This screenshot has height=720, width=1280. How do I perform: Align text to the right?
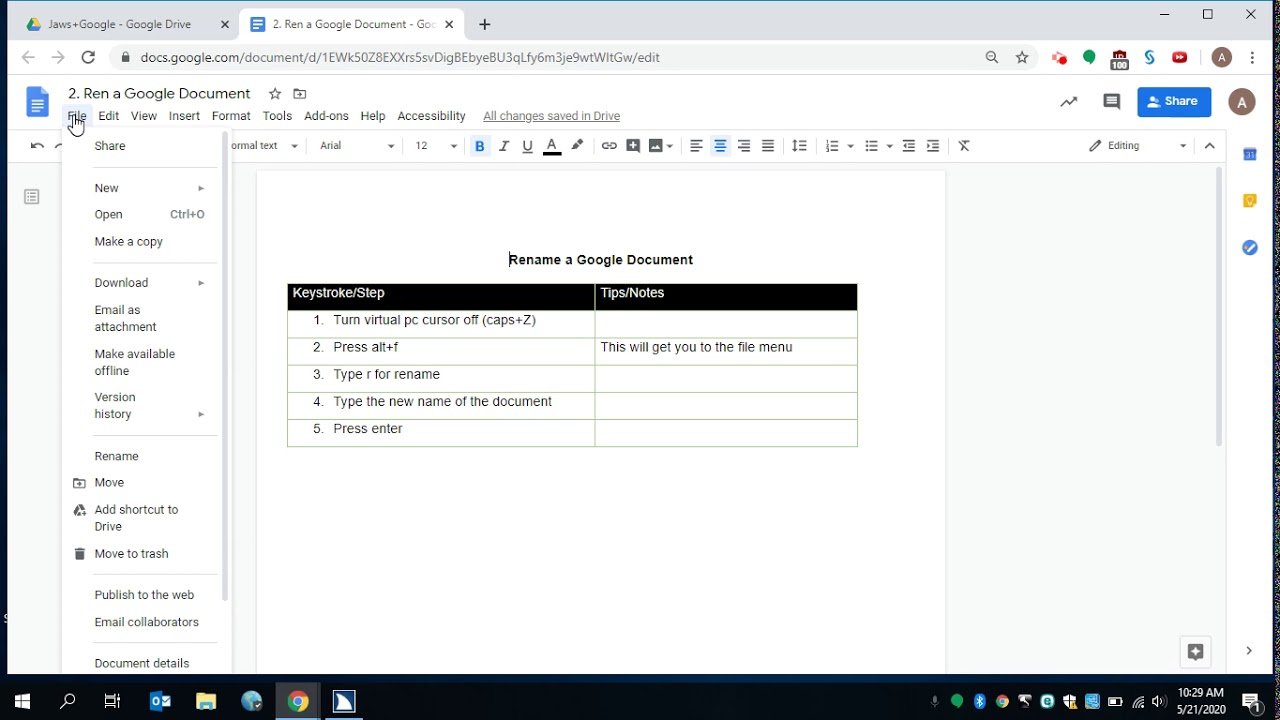point(744,146)
